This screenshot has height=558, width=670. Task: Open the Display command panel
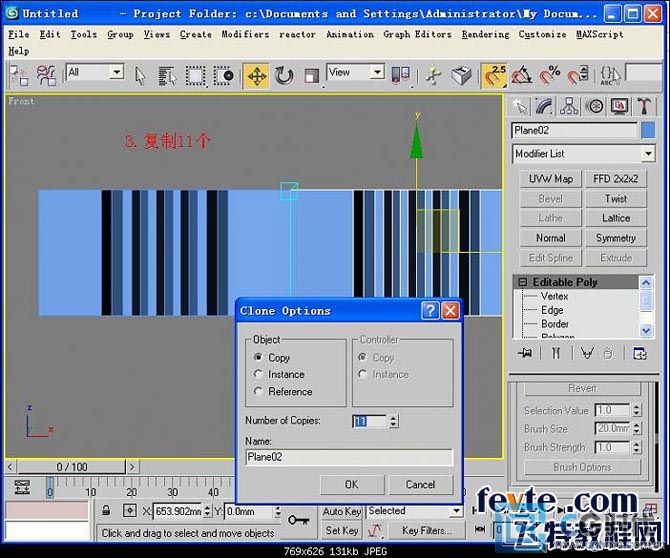[619, 106]
